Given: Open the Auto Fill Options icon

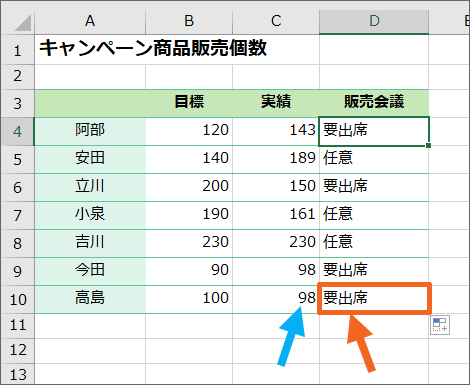Looking at the screenshot, I should pos(440,325).
